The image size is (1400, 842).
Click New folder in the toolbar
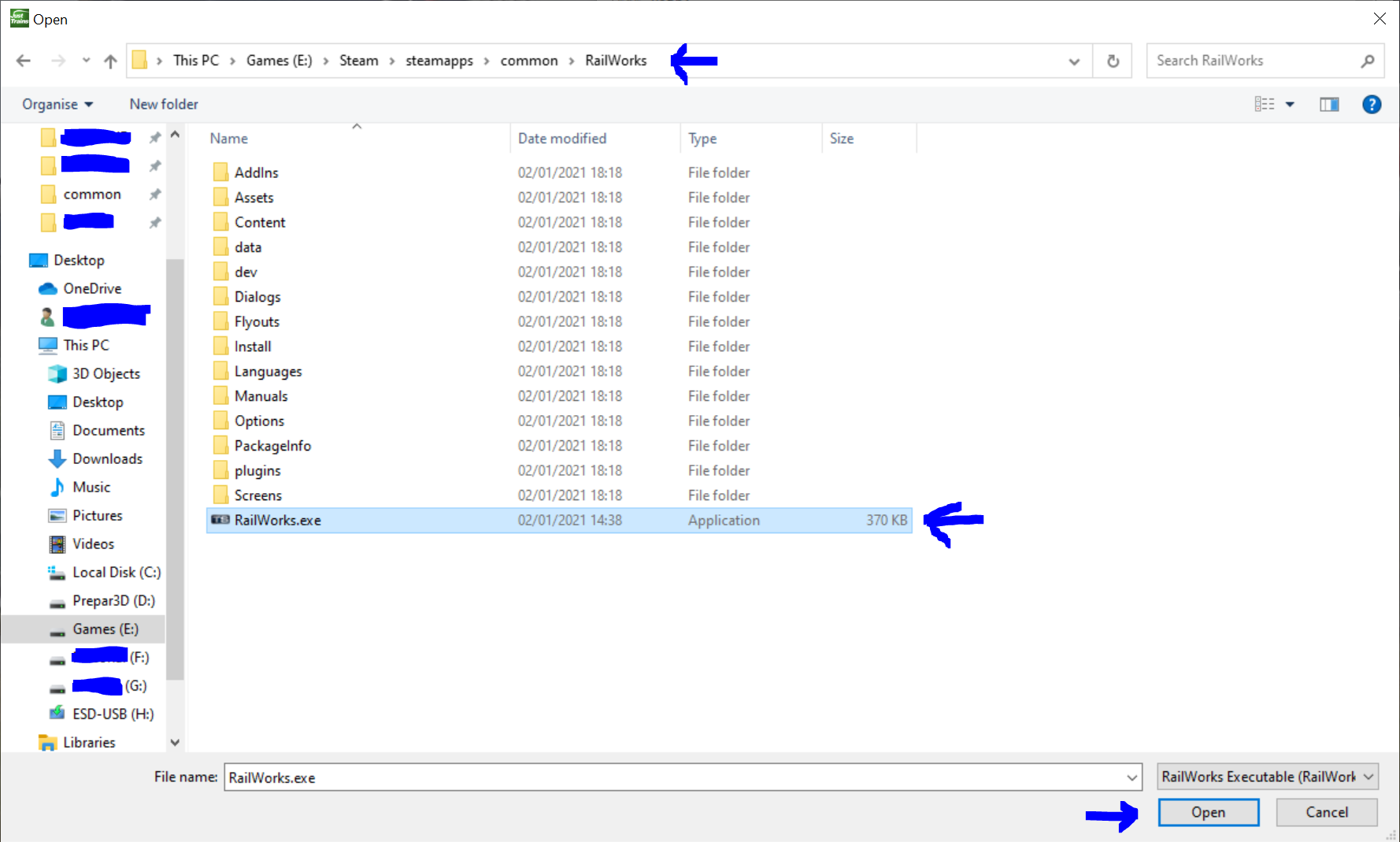[x=164, y=104]
